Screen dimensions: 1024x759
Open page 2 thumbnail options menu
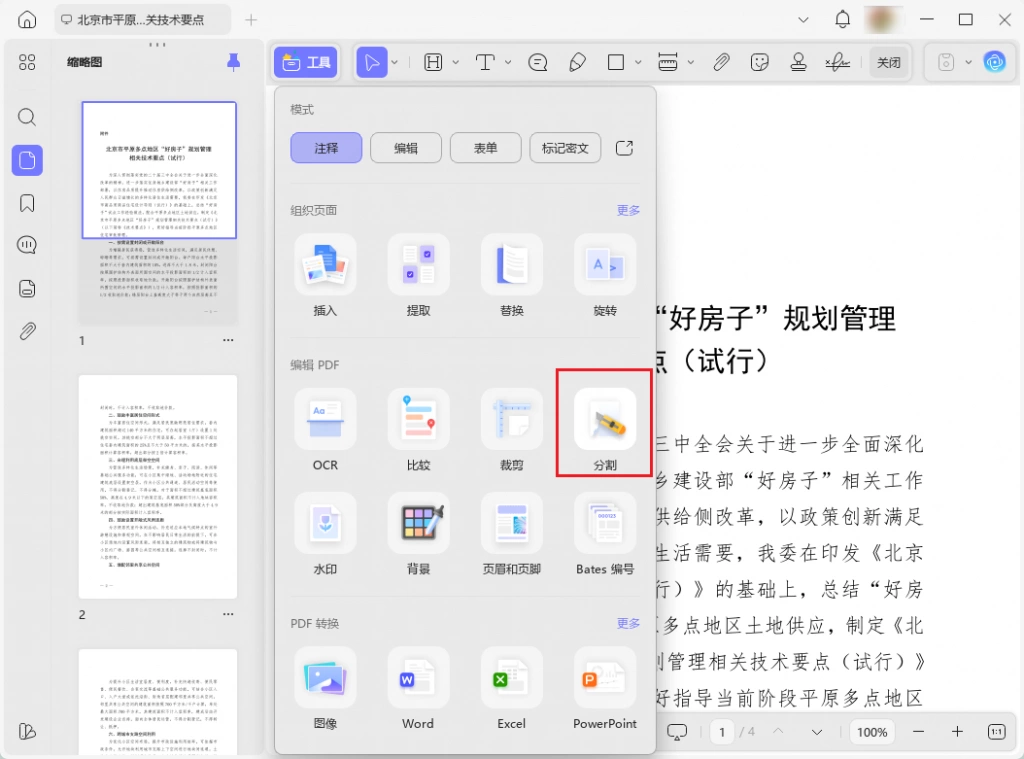coord(228,614)
